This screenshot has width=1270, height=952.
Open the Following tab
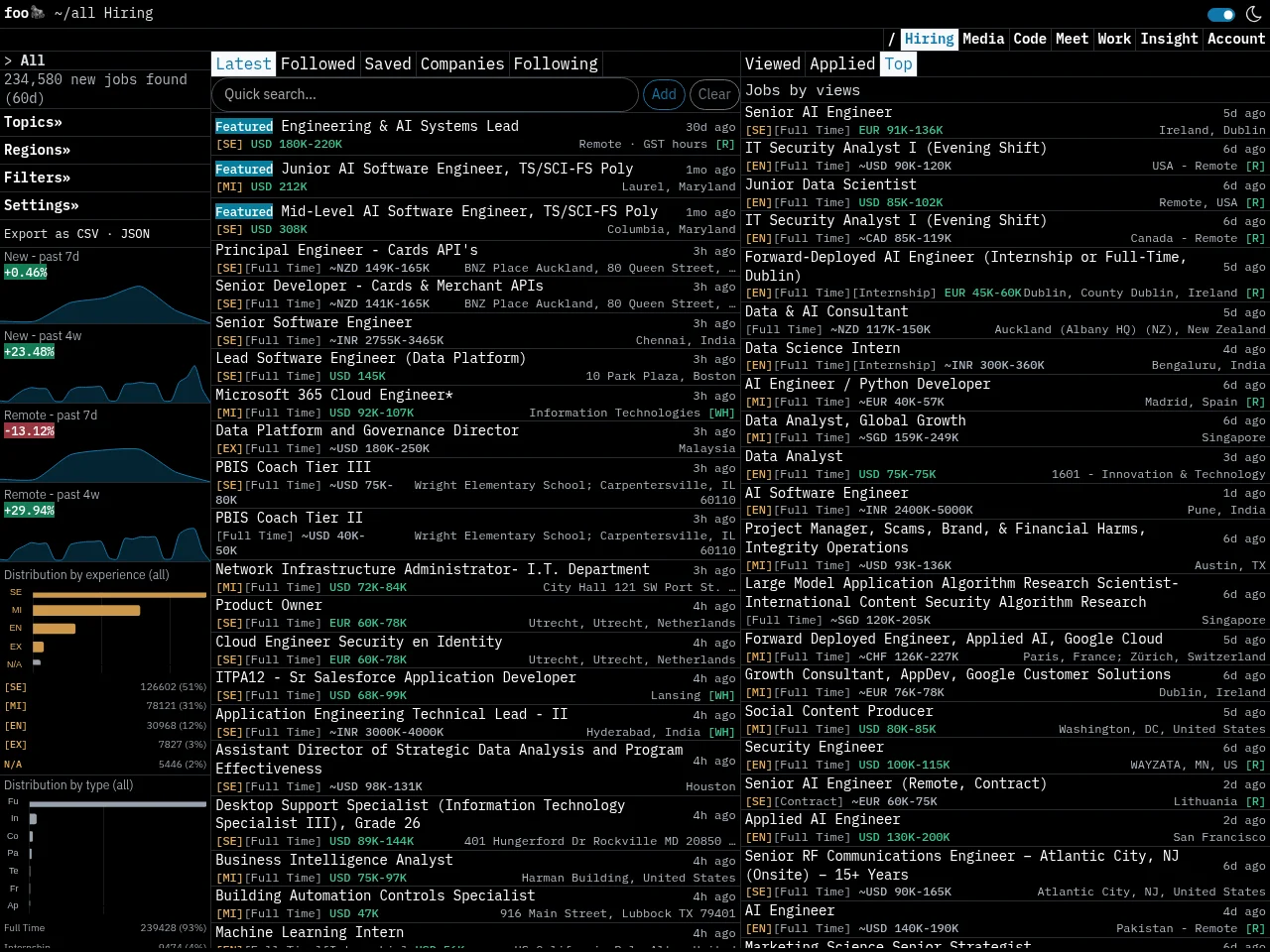(x=556, y=63)
